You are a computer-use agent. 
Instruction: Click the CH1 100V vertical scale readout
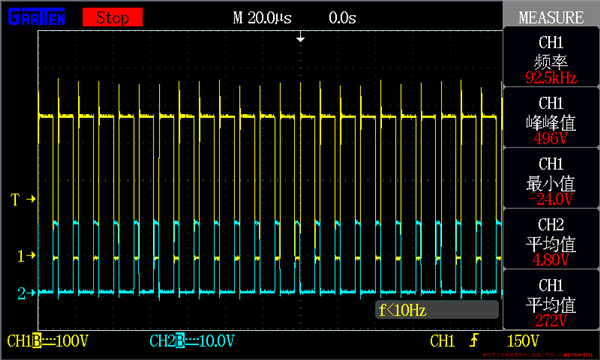point(48,340)
